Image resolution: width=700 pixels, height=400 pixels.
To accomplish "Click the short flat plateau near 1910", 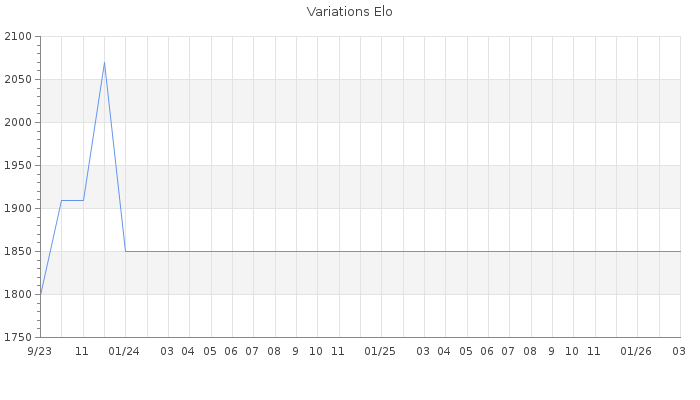I will [x=72, y=200].
